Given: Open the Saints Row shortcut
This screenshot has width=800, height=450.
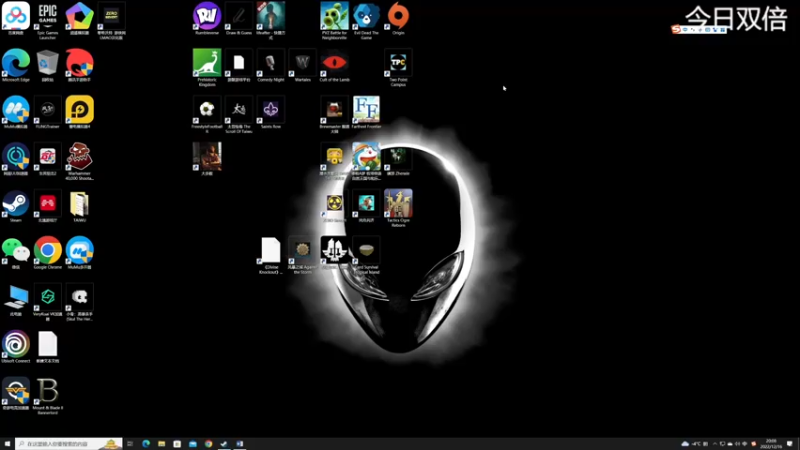Looking at the screenshot, I should 270,112.
